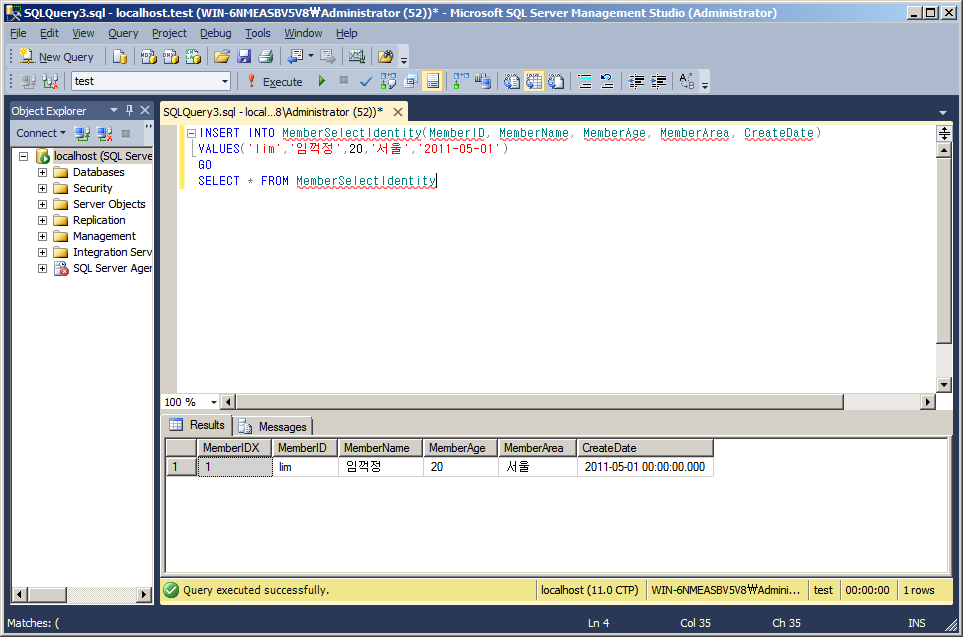This screenshot has height=637, width=963.
Task: Click the Open File folder icon
Action: point(222,57)
